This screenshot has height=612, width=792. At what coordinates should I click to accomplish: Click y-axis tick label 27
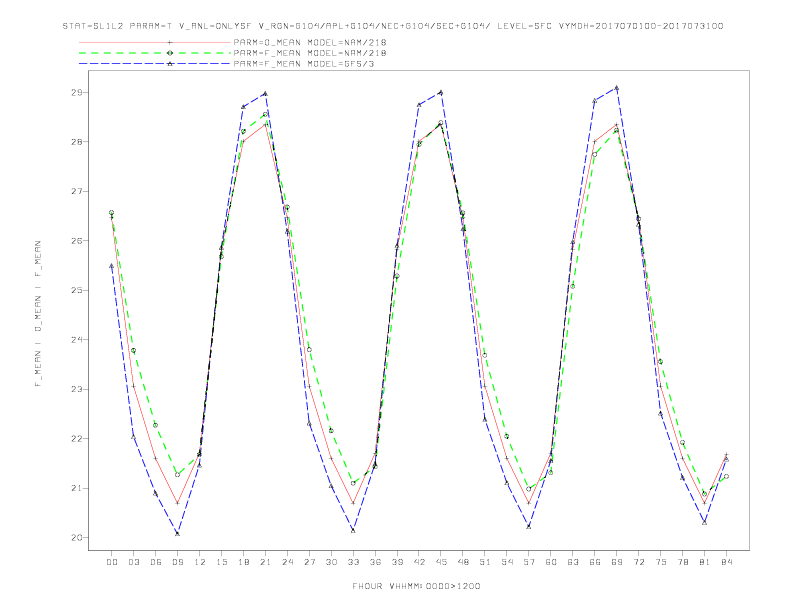(x=78, y=191)
